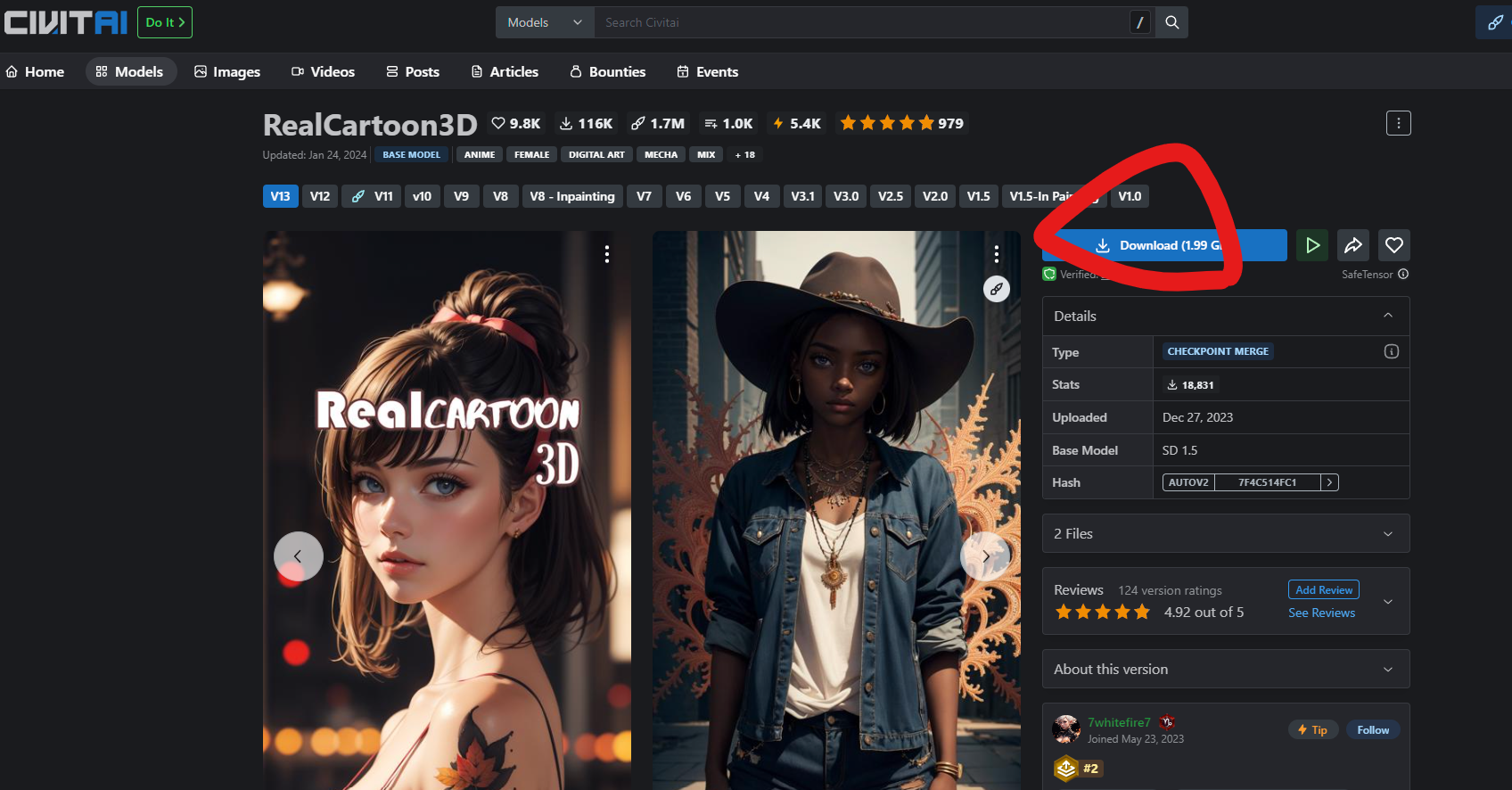The image size is (1512, 790).
Task: Click the Search Civitai input field
Action: [861, 22]
